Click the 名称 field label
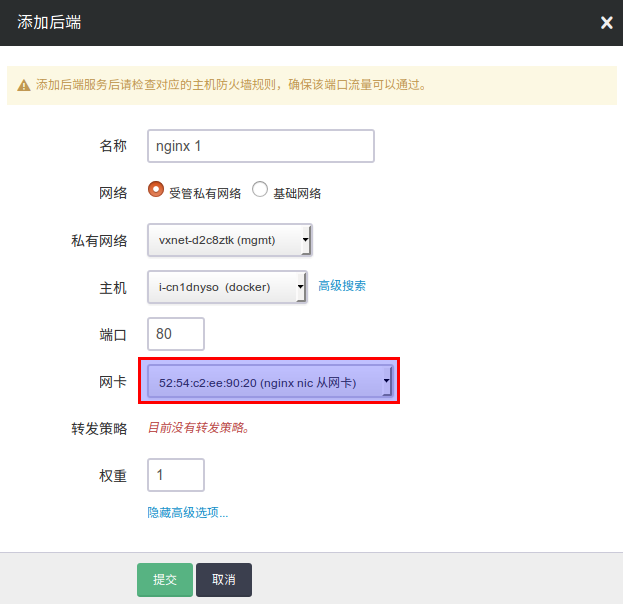Viewport: 623px width, 604px height. pyautogui.click(x=113, y=146)
